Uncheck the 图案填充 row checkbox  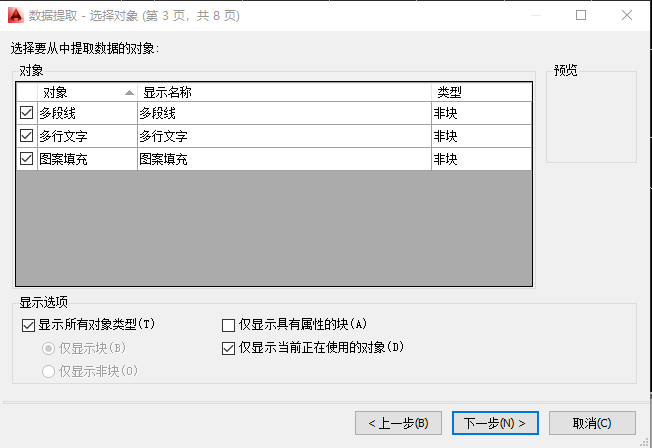tap(27, 158)
